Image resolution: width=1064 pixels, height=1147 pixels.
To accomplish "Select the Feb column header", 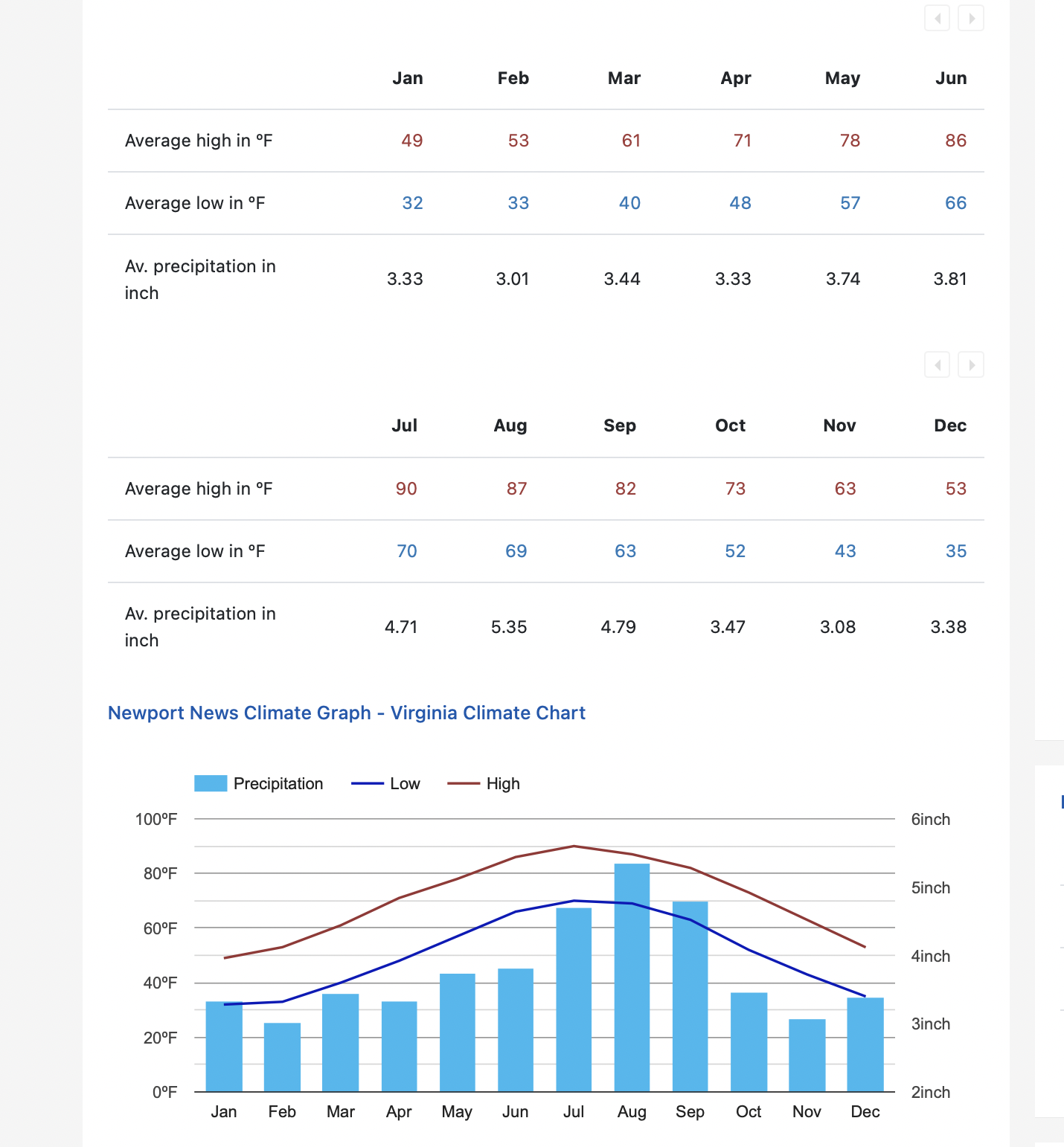I will tap(513, 78).
